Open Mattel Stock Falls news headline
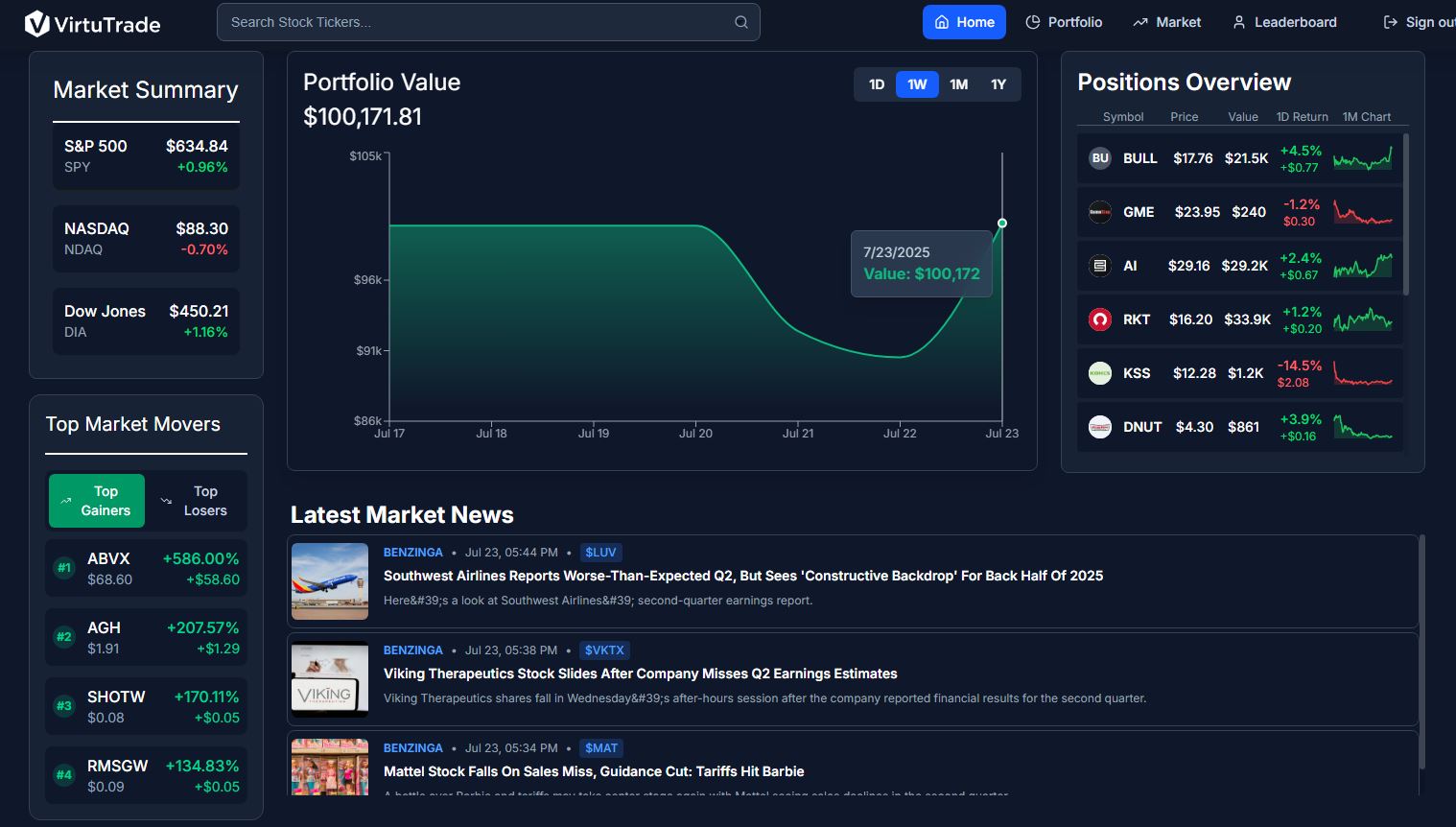 pyautogui.click(x=594, y=771)
